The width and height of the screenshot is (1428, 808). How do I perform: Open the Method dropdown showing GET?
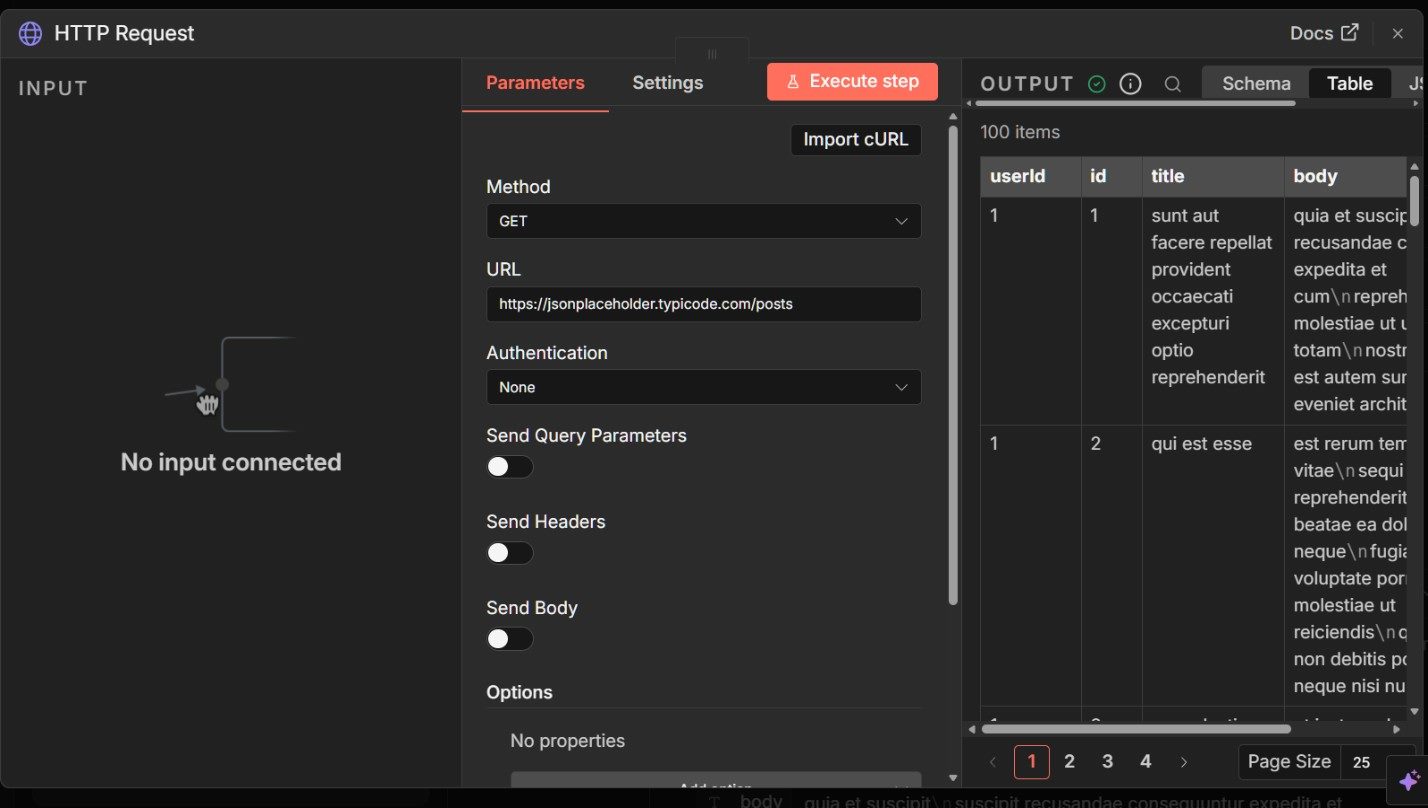click(703, 221)
